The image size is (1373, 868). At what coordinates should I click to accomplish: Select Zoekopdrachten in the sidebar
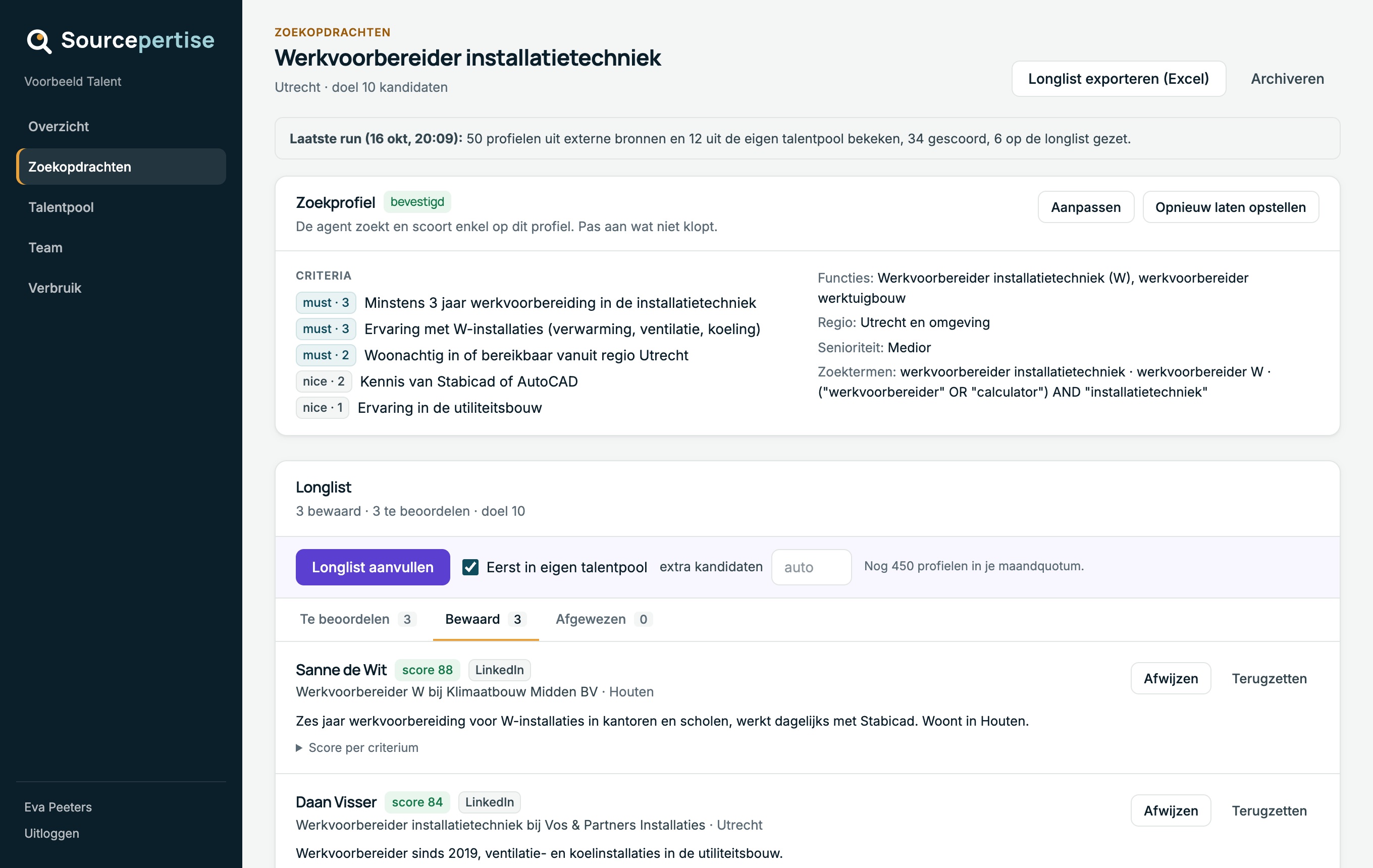[121, 167]
